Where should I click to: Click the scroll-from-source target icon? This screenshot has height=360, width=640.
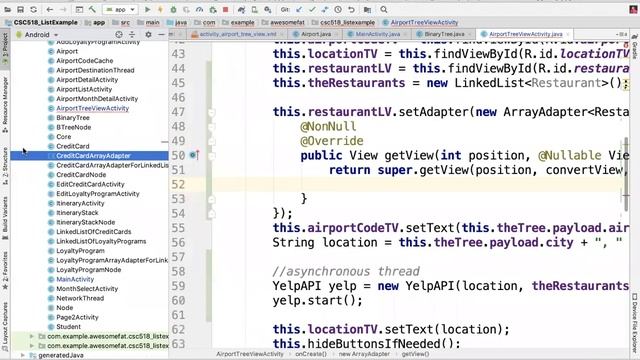click(119, 35)
